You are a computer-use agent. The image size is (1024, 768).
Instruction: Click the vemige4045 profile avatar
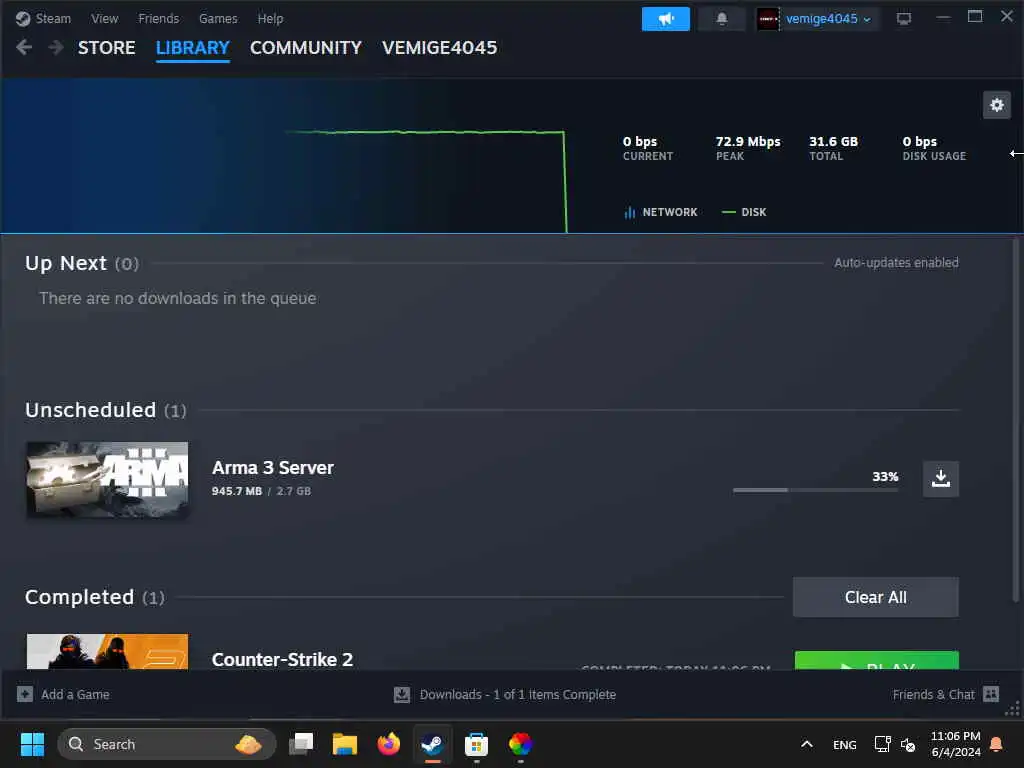tap(768, 19)
